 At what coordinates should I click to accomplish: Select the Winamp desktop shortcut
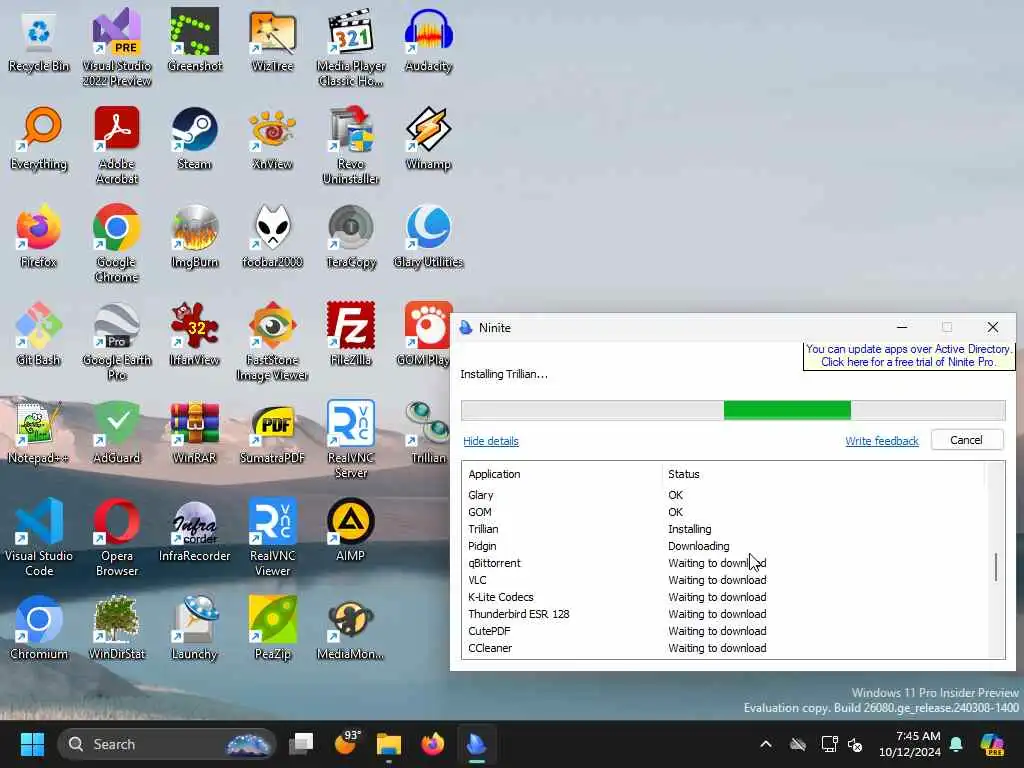[428, 138]
